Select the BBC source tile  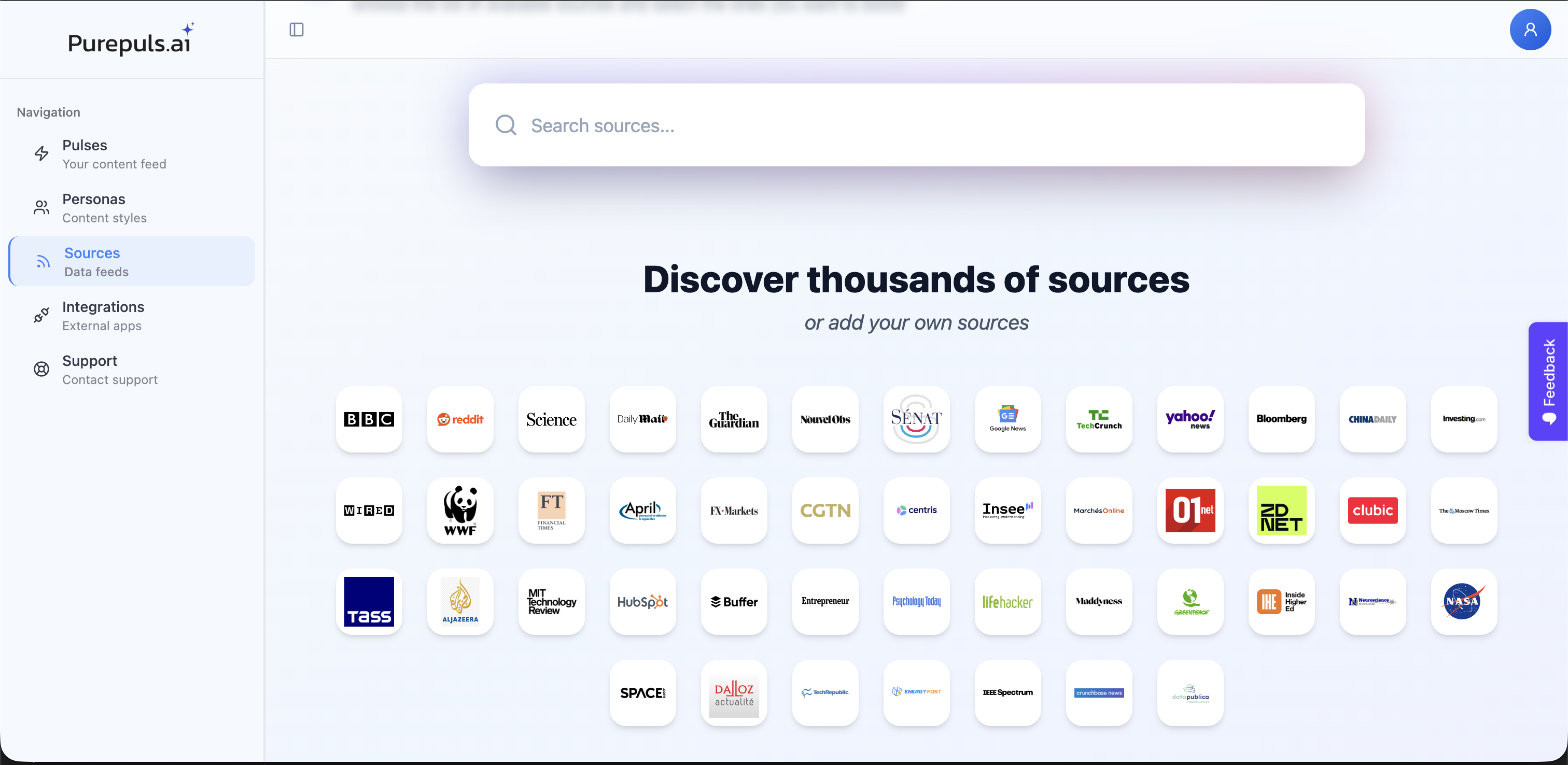(x=368, y=419)
